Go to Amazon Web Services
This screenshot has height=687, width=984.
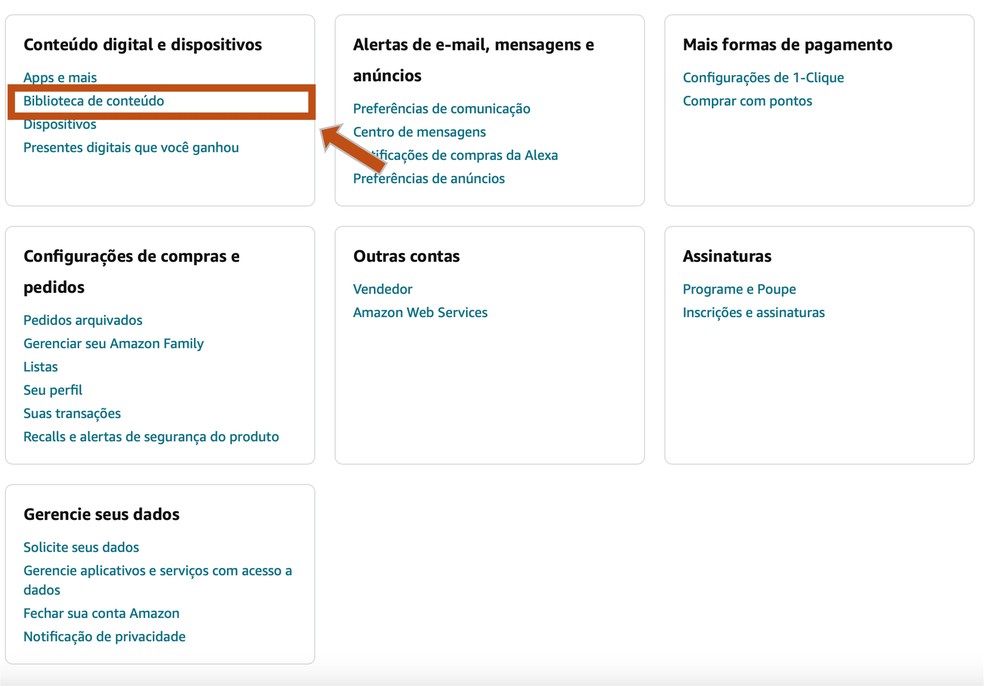tap(420, 312)
